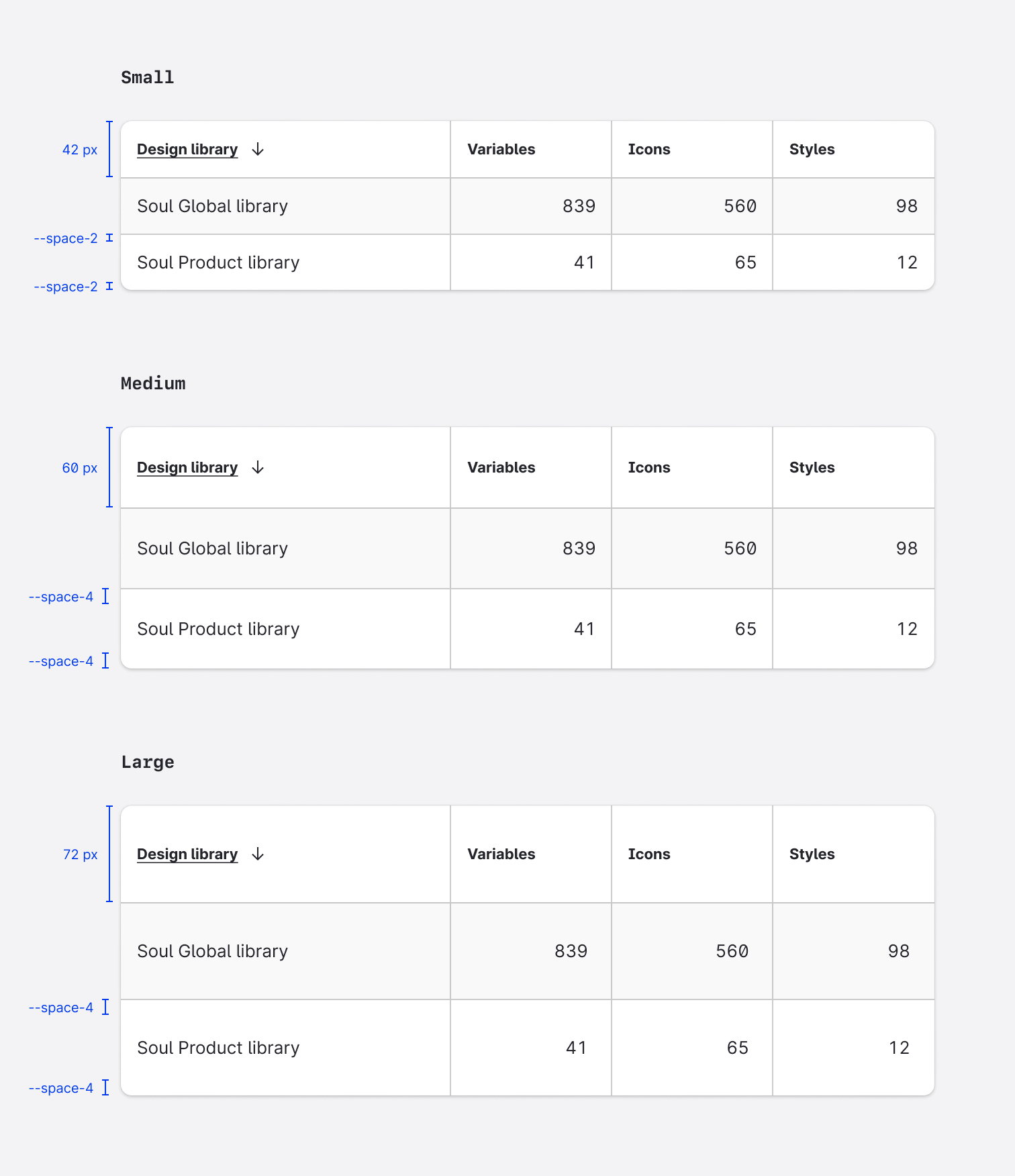This screenshot has width=1015, height=1176.
Task: Select Soul Product library in Large table
Action: (218, 1048)
